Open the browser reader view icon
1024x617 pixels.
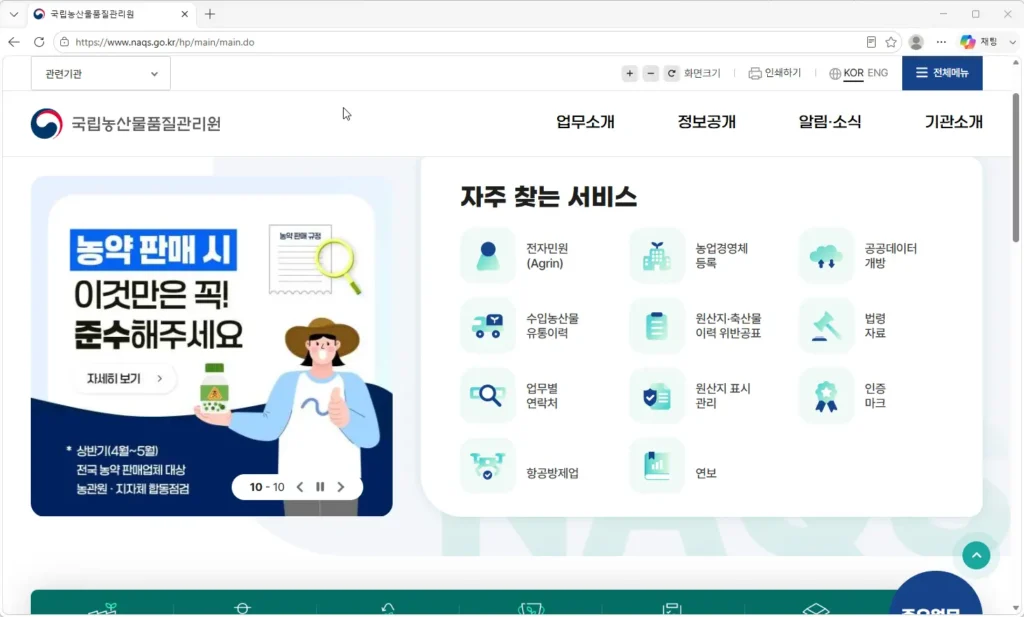click(x=871, y=42)
